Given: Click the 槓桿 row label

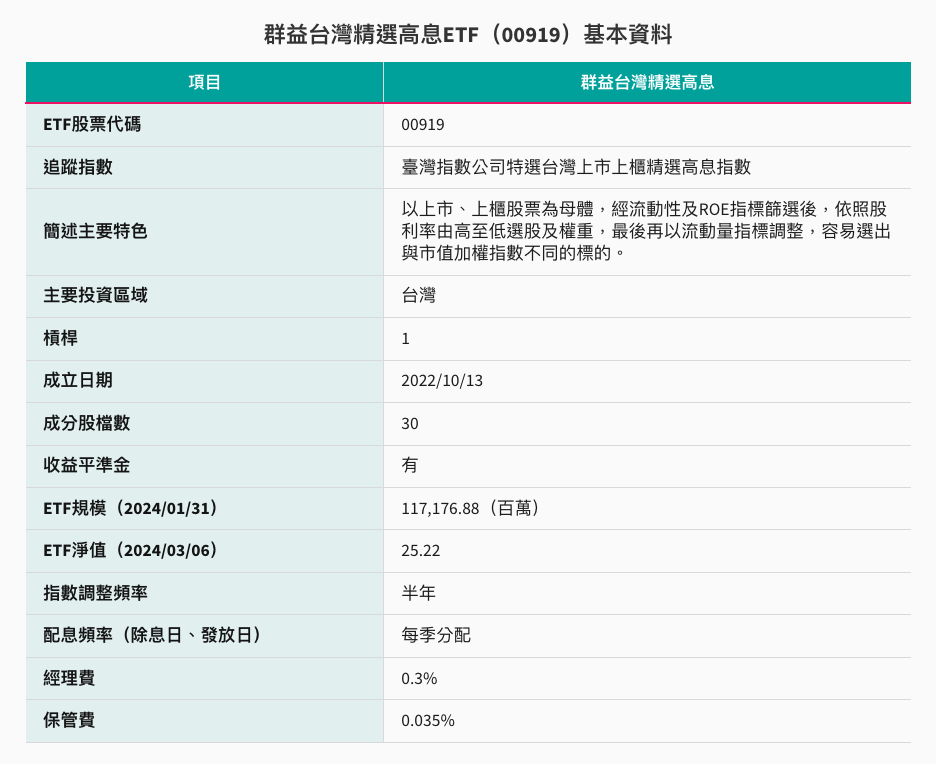Looking at the screenshot, I should [x=60, y=338].
